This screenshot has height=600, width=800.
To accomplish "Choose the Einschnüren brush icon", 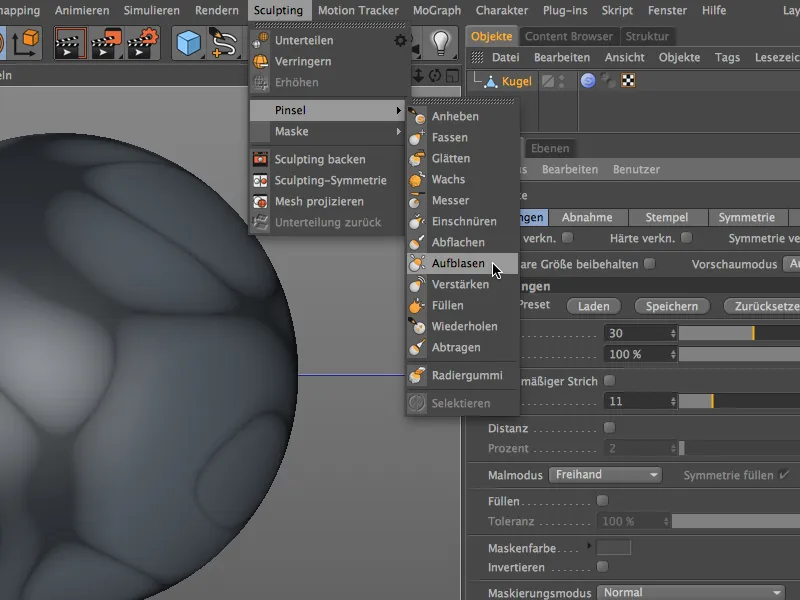I will pyautogui.click(x=417, y=221).
